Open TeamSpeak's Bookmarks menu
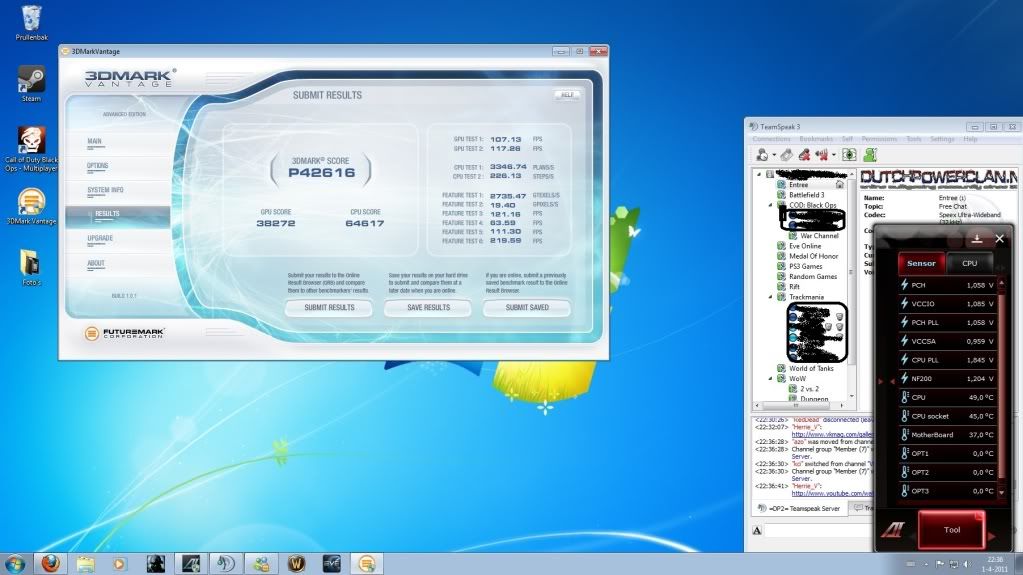The height and width of the screenshot is (575, 1023). click(816, 139)
